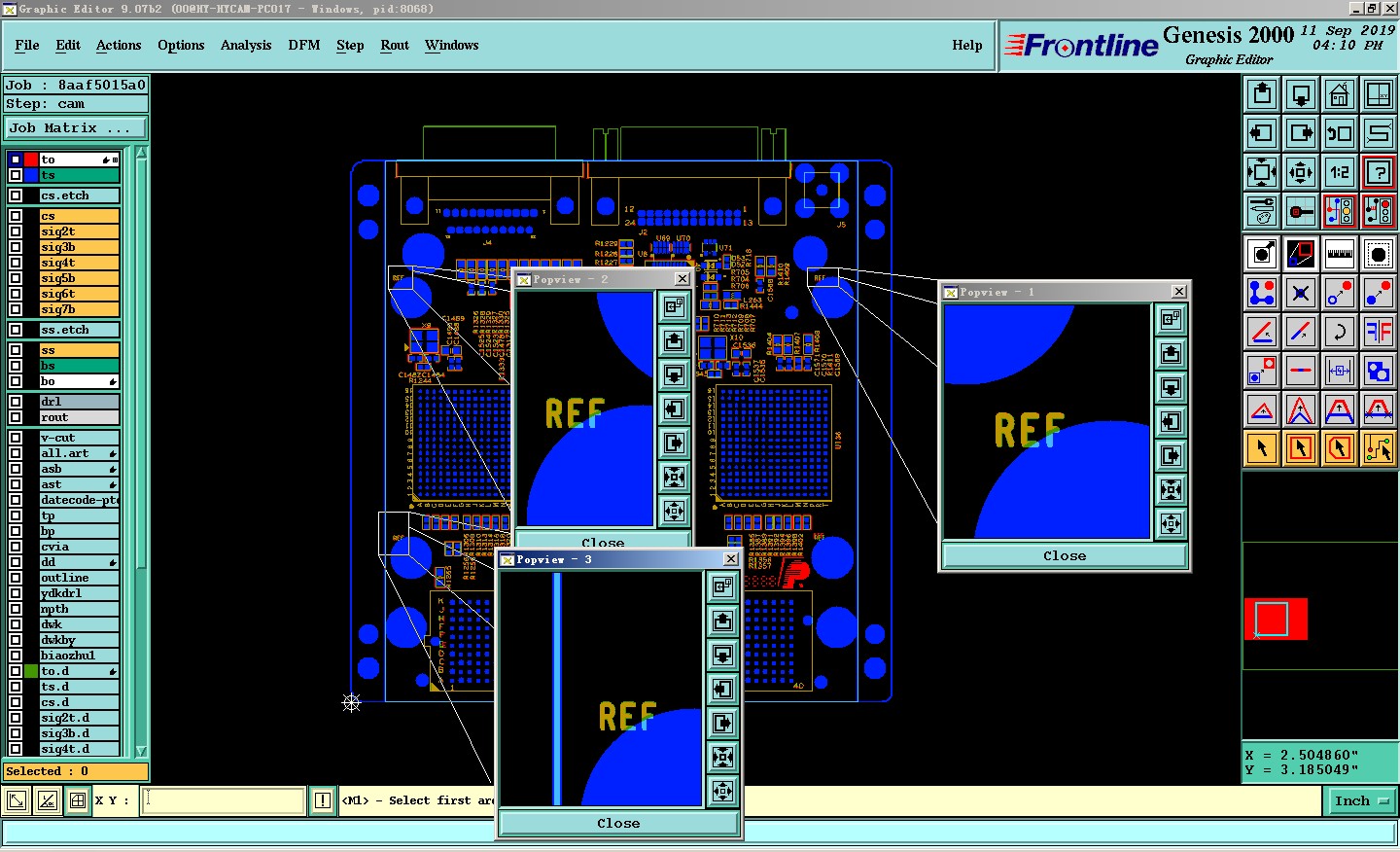Click pan up icon in Popview 1 window
The height and width of the screenshot is (852, 1400).
[1171, 353]
